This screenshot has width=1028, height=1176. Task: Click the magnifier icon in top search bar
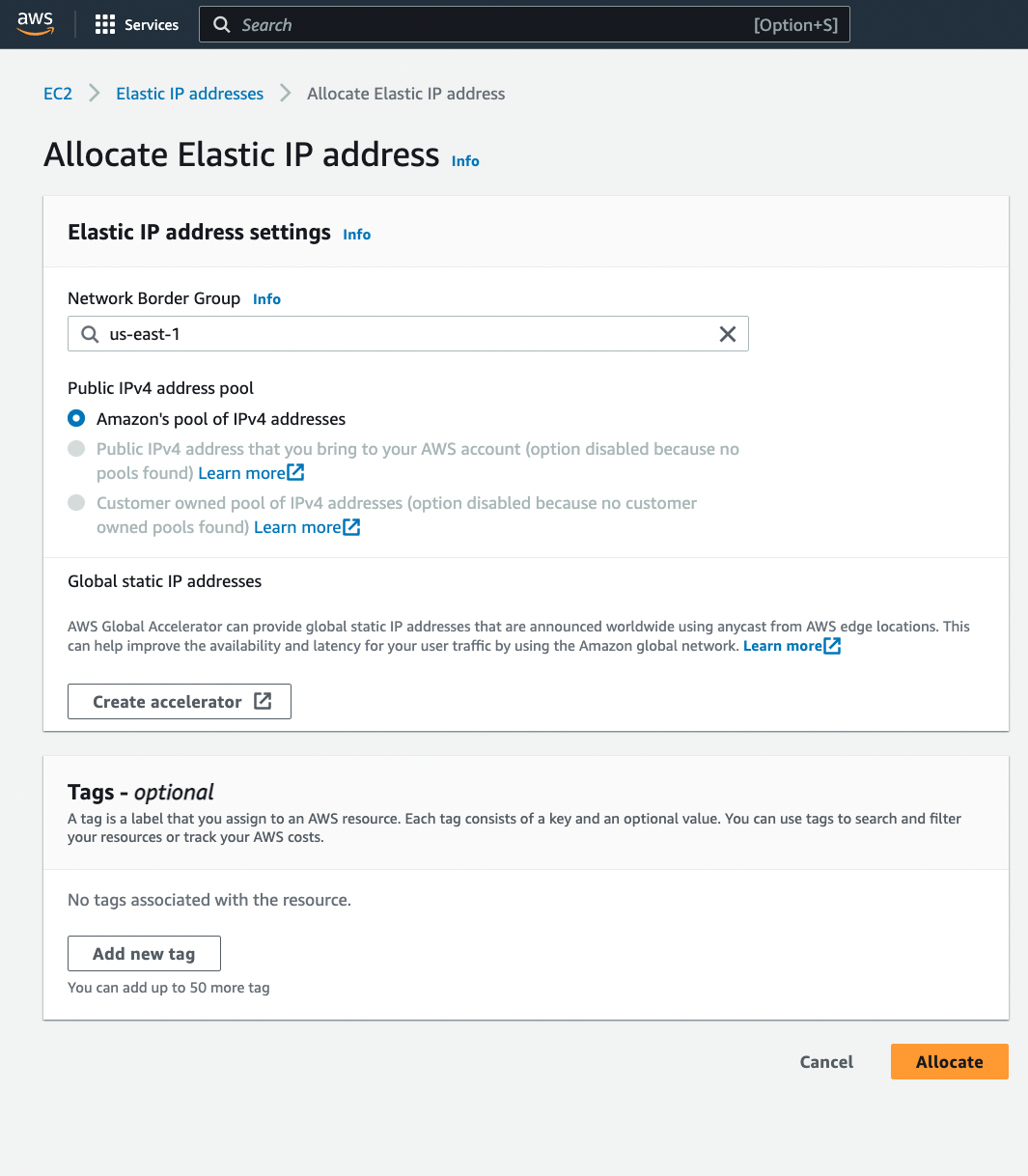(222, 25)
